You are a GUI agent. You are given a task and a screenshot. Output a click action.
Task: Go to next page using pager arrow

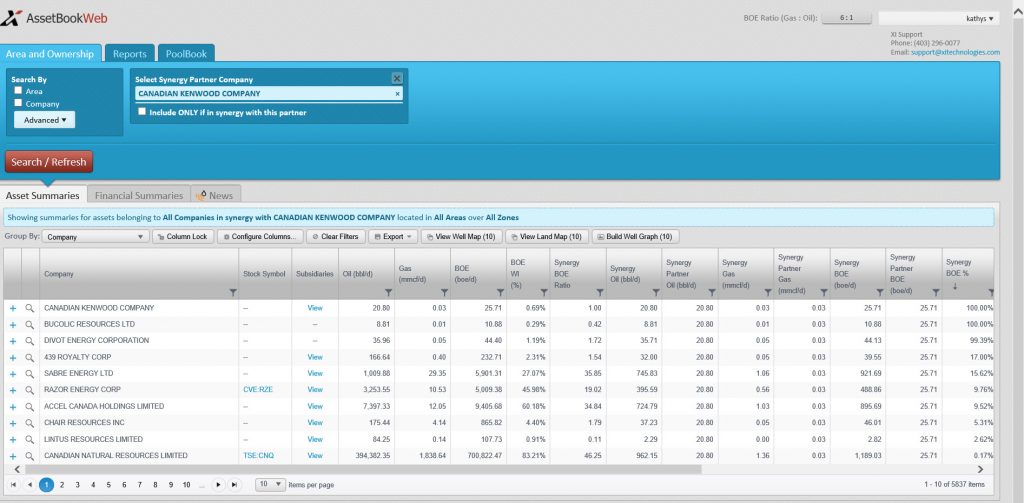219,485
